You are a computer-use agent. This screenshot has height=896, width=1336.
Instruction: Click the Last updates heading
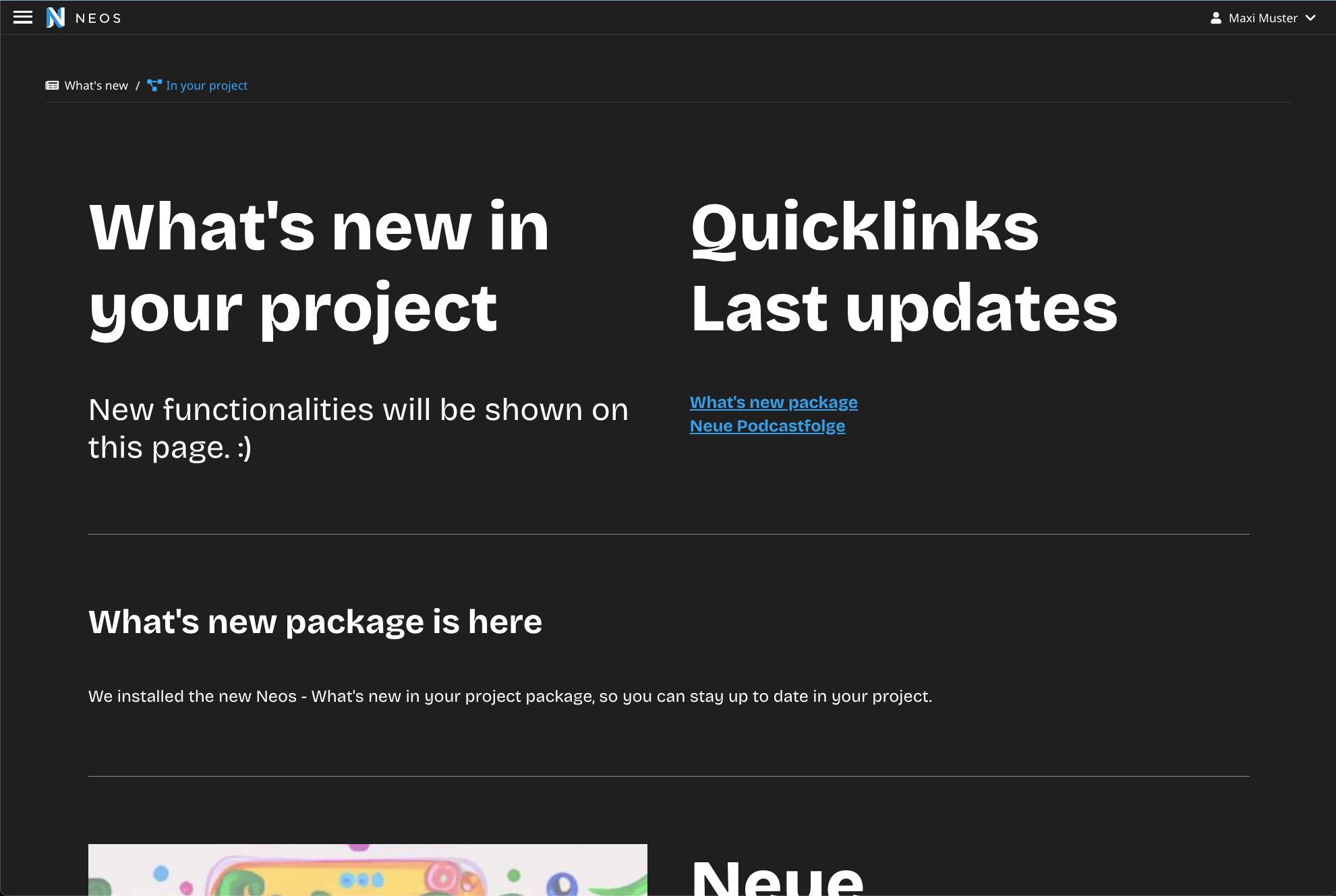(904, 308)
